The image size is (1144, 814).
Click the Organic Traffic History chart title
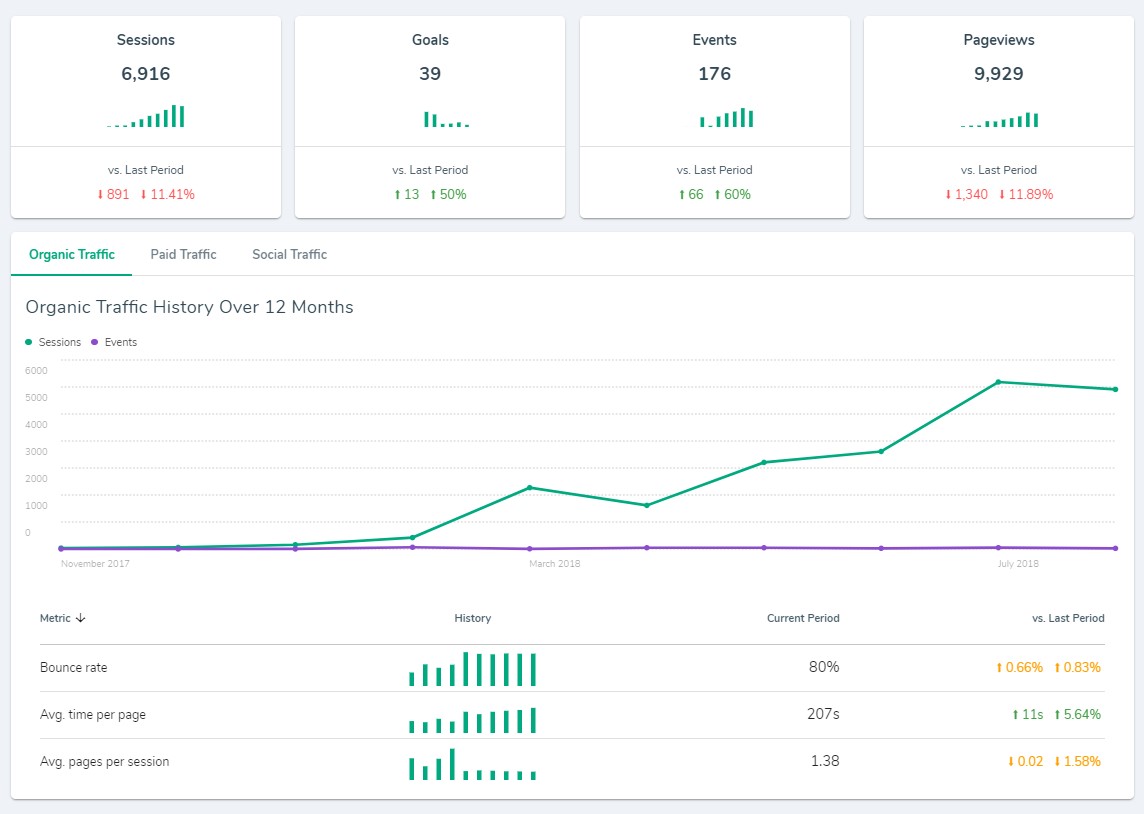tap(190, 307)
